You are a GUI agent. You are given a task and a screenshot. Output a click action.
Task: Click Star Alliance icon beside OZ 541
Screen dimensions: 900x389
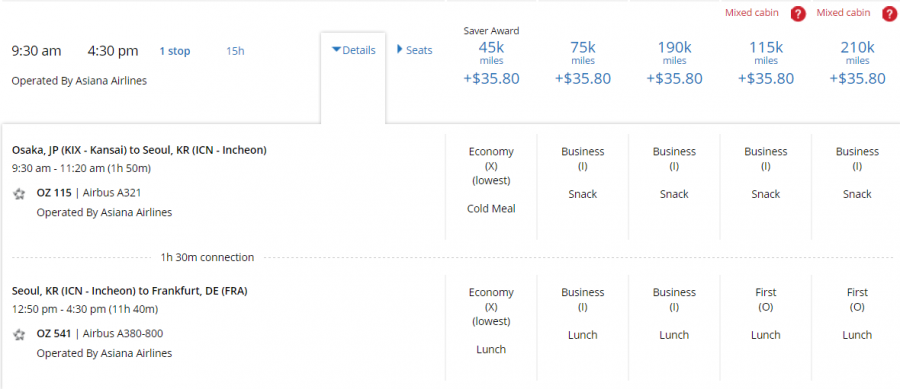click(20, 334)
